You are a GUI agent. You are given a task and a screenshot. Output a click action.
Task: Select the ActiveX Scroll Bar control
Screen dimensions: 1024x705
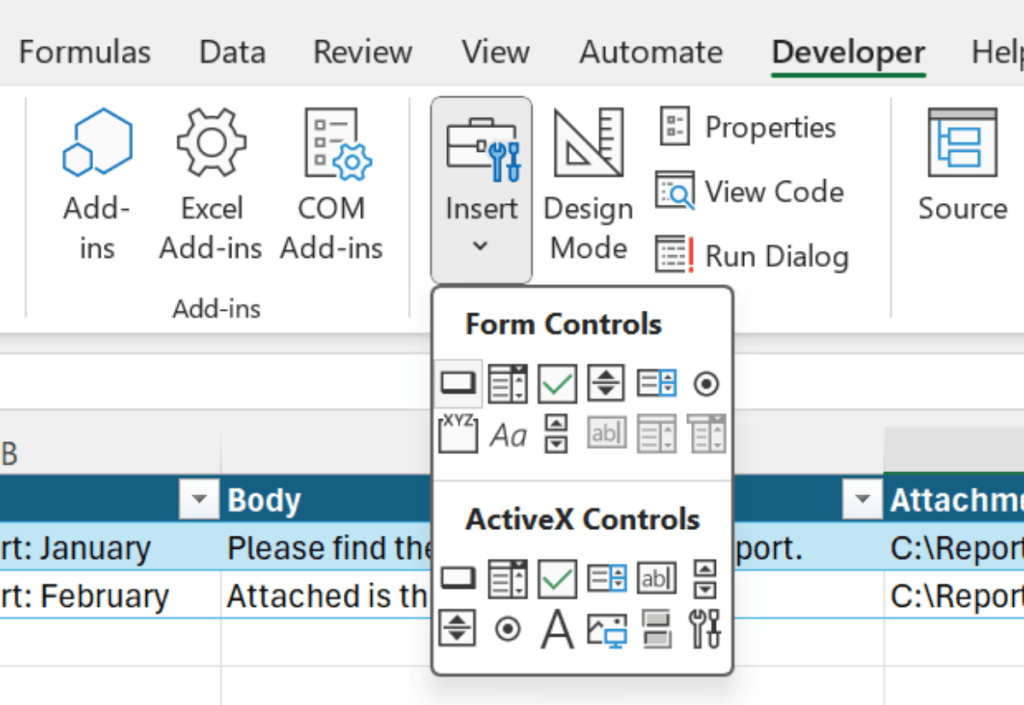coord(705,578)
